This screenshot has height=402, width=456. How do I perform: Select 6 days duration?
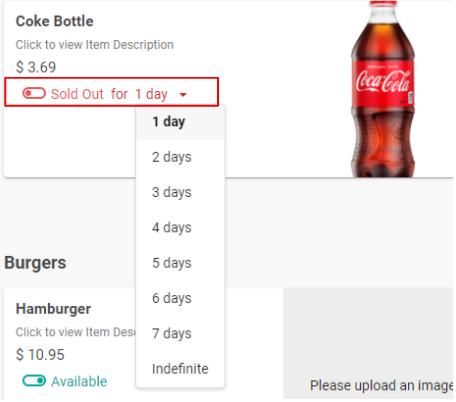(x=180, y=298)
